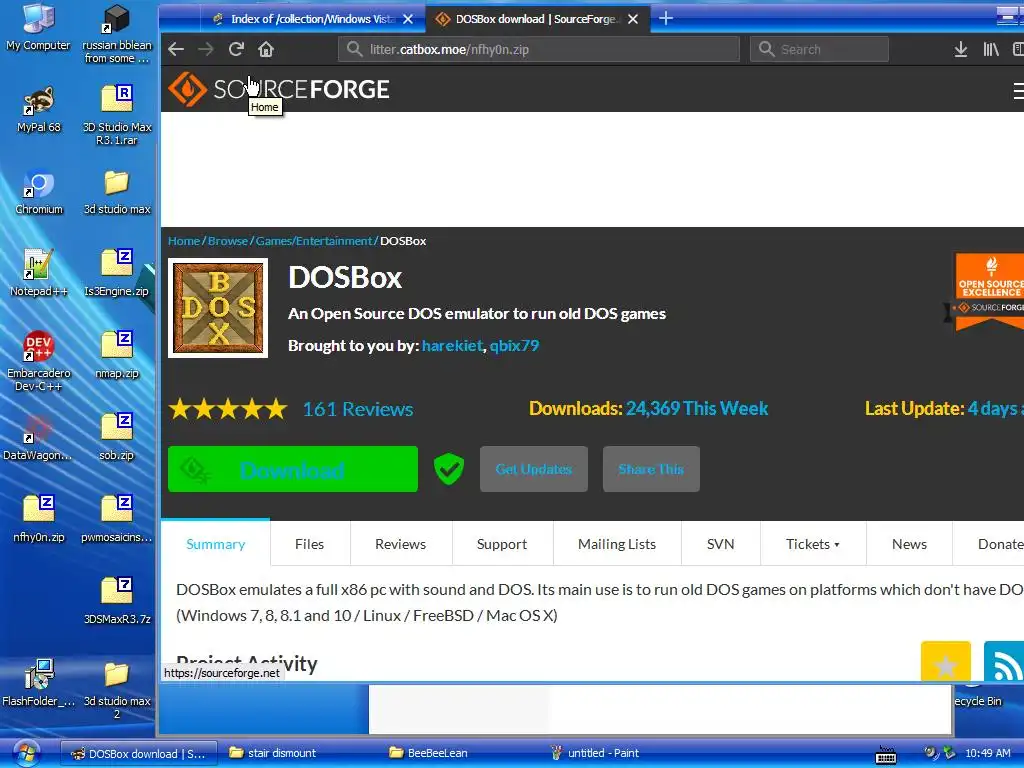Open the SourceForge hamburger menu
The image size is (1024, 768).
point(1018,91)
